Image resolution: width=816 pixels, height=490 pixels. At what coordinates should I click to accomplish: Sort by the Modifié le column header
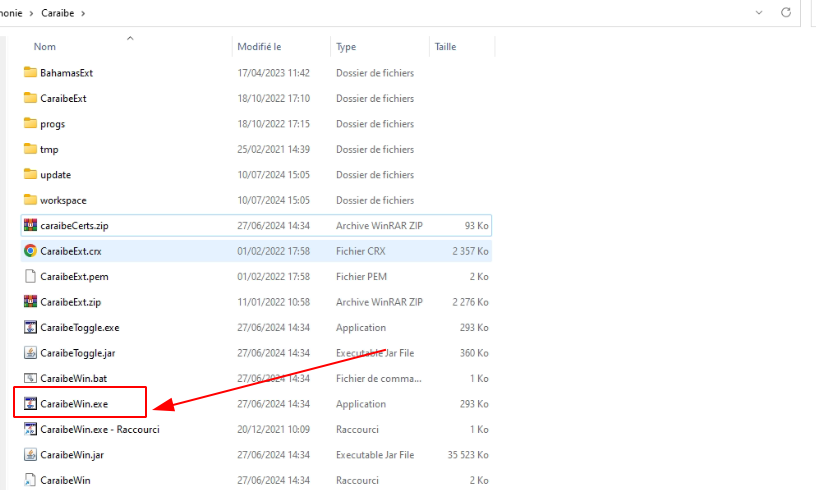click(259, 47)
